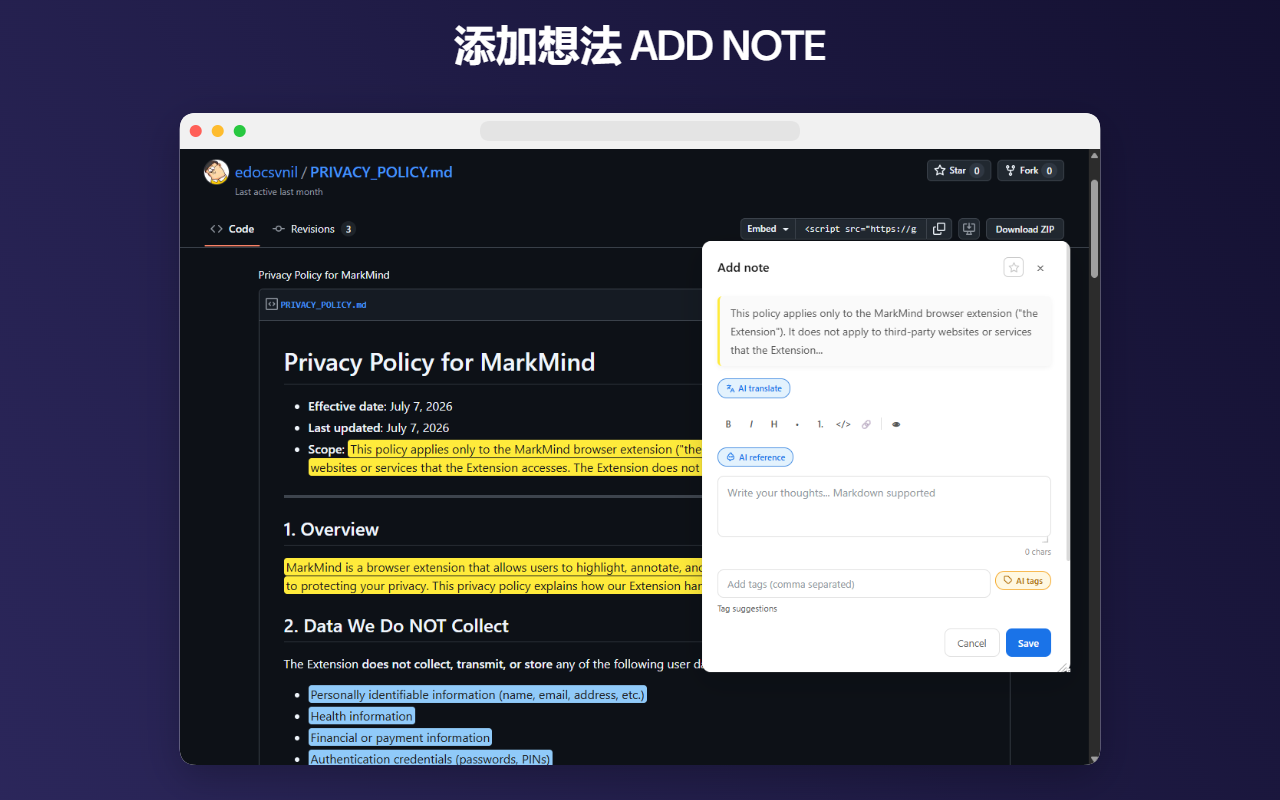Viewport: 1280px width, 800px height.
Task: Apply italic formatting in note toolbar
Action: tap(751, 424)
